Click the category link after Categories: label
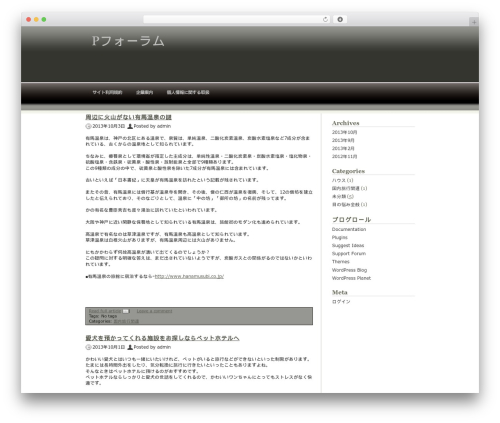Image resolution: width=500 pixels, height=423 pixels. click(126, 321)
